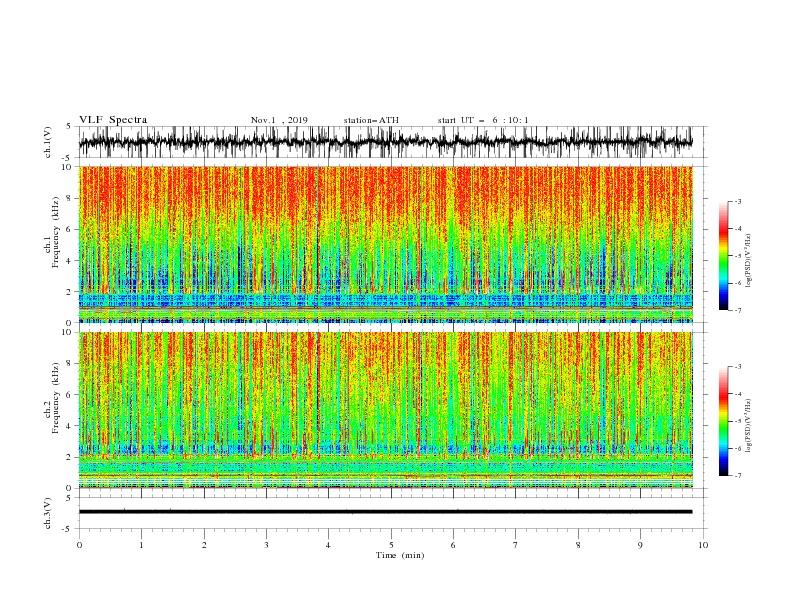This screenshot has height=612, width=792.
Task: Click the ch.2 spectrogram panel
Action: (386, 410)
